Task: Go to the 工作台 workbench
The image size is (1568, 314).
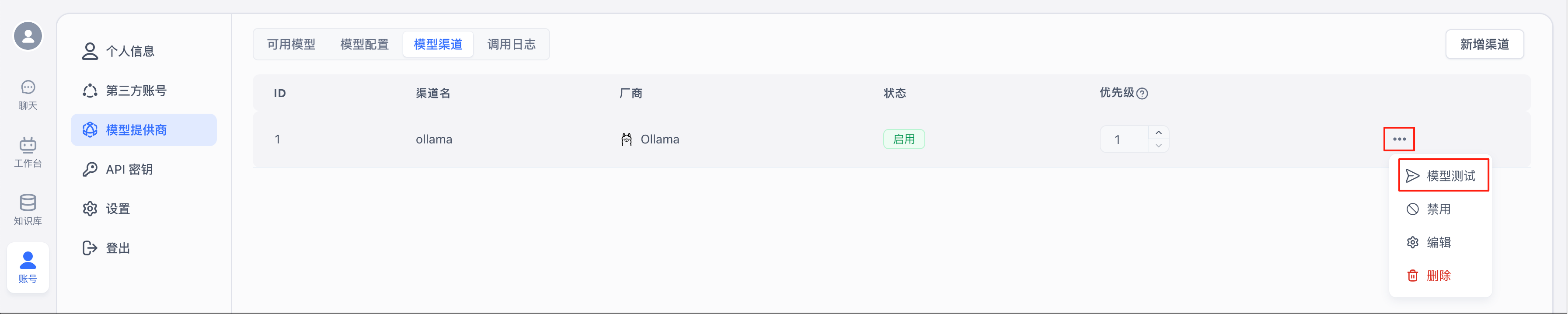Action: pyautogui.click(x=28, y=152)
